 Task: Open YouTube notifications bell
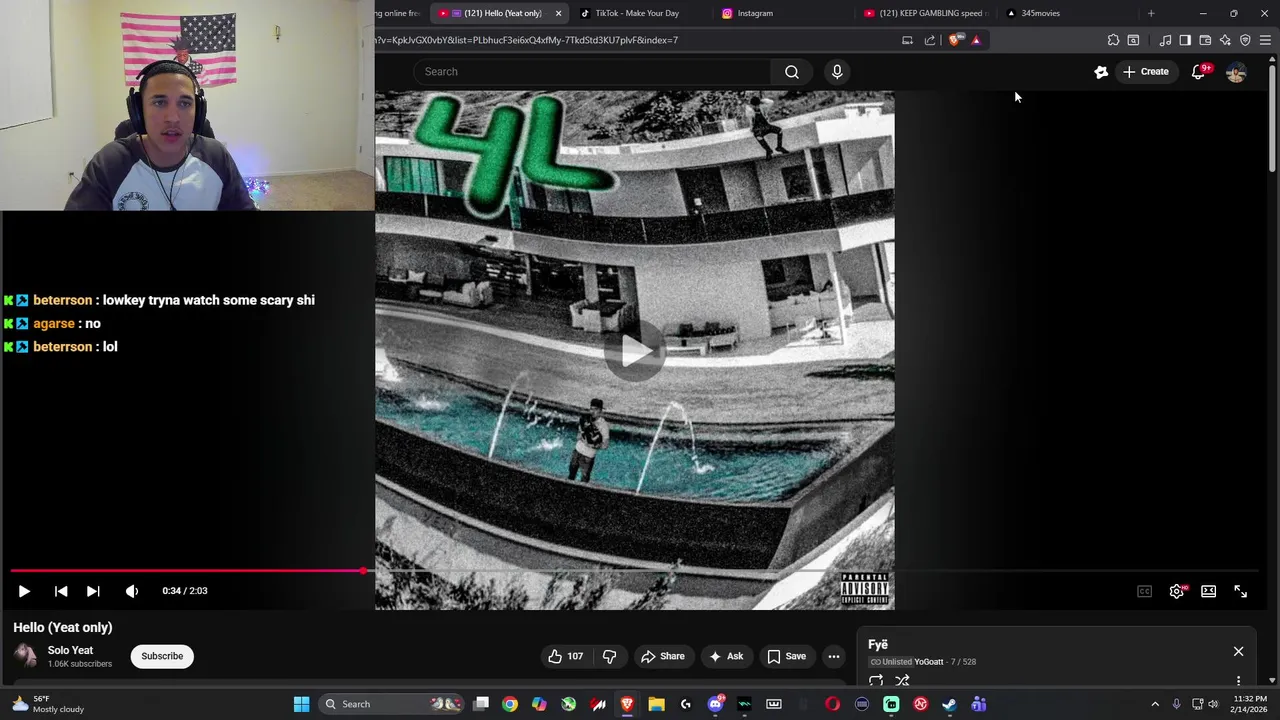pos(1199,71)
